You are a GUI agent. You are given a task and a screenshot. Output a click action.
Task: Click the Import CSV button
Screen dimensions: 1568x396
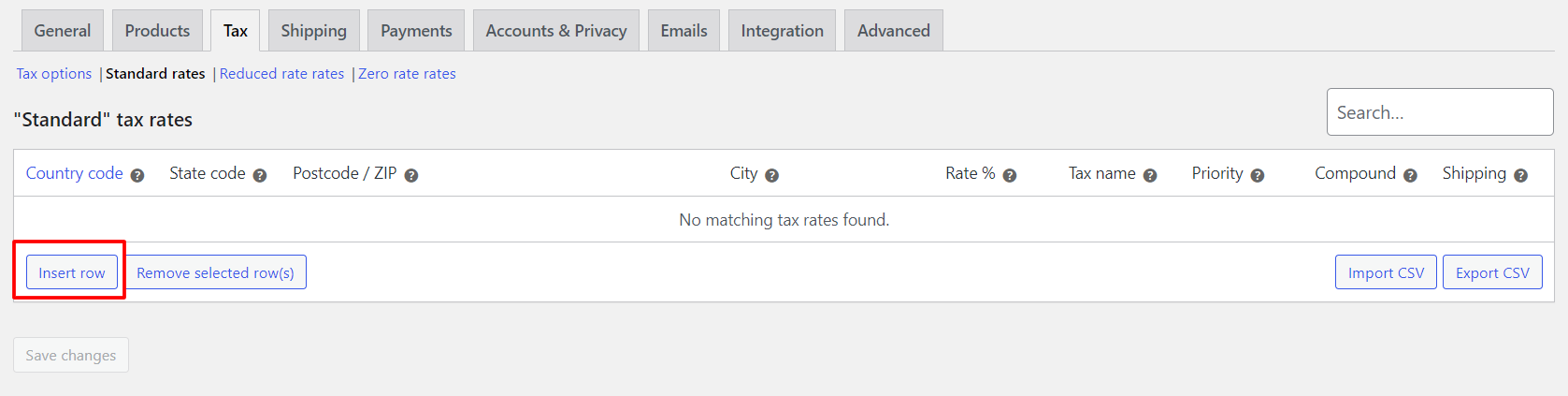[x=1386, y=272]
